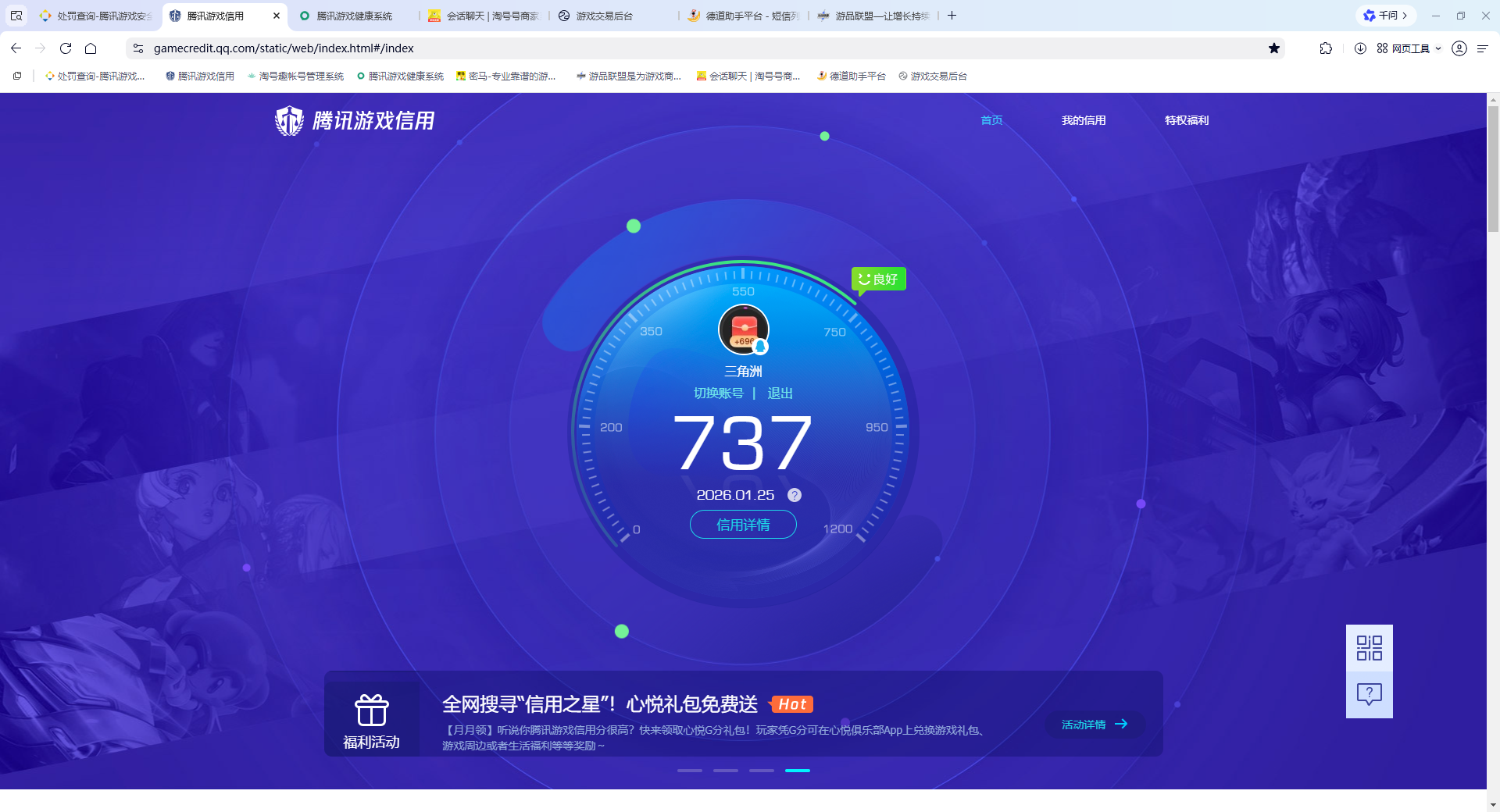The image size is (1500, 812).
Task: Open 活动详情 for the 心悦礼包 event
Action: pyautogui.click(x=1093, y=724)
